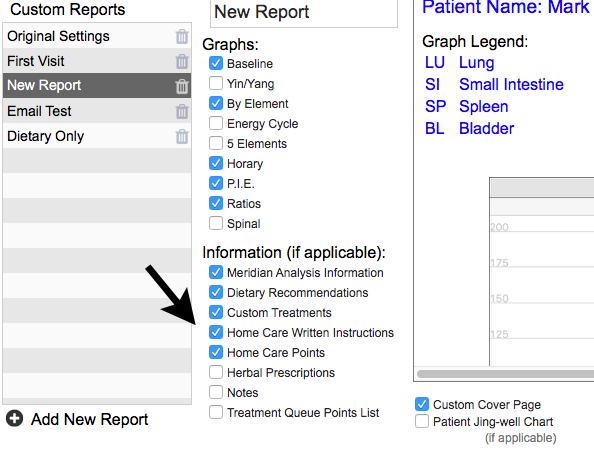
Task: Enable Herbal Prescriptions checkbox
Action: tap(216, 373)
